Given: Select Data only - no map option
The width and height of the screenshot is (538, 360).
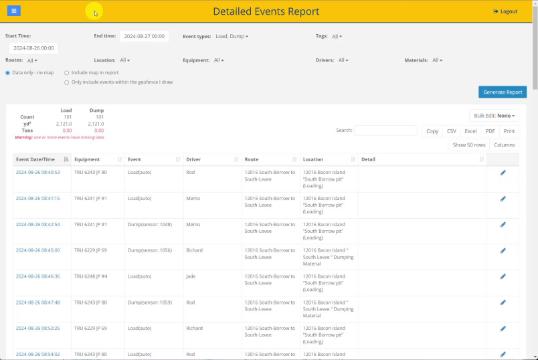Looking at the screenshot, I should click(8, 73).
